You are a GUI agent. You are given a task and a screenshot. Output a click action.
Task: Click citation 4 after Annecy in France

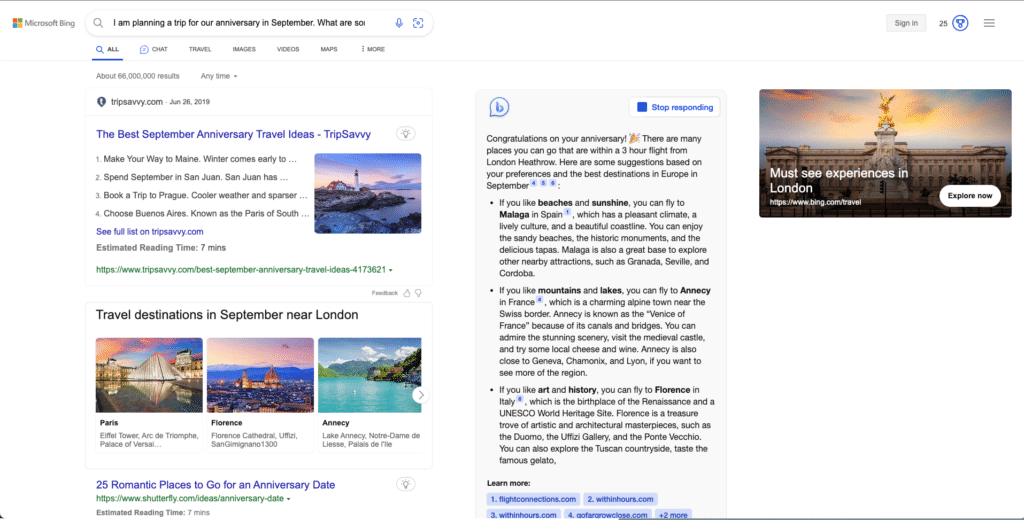tap(539, 300)
